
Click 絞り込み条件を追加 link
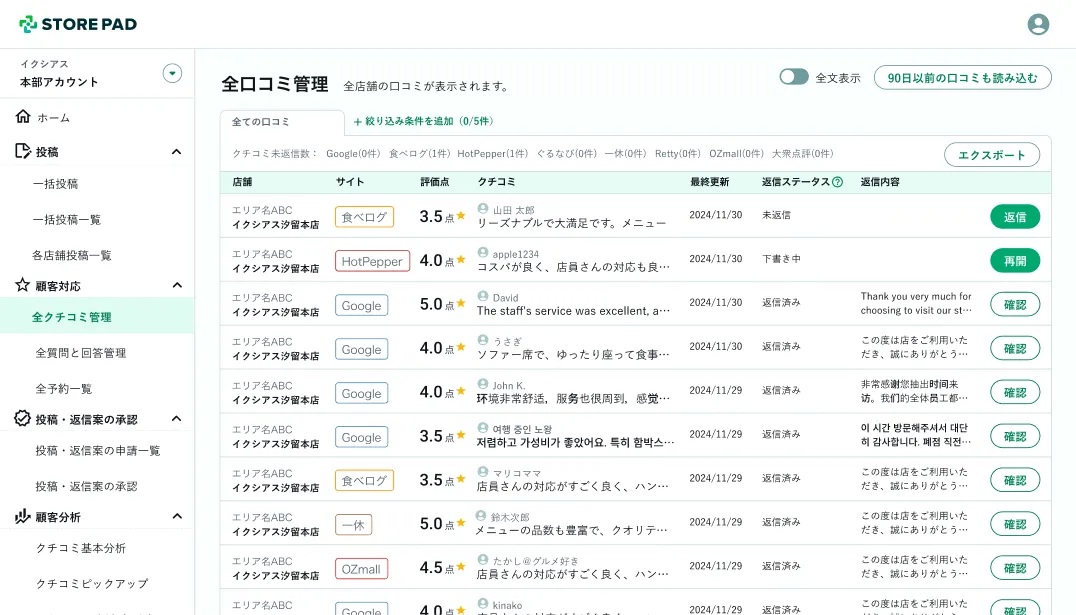click(423, 121)
